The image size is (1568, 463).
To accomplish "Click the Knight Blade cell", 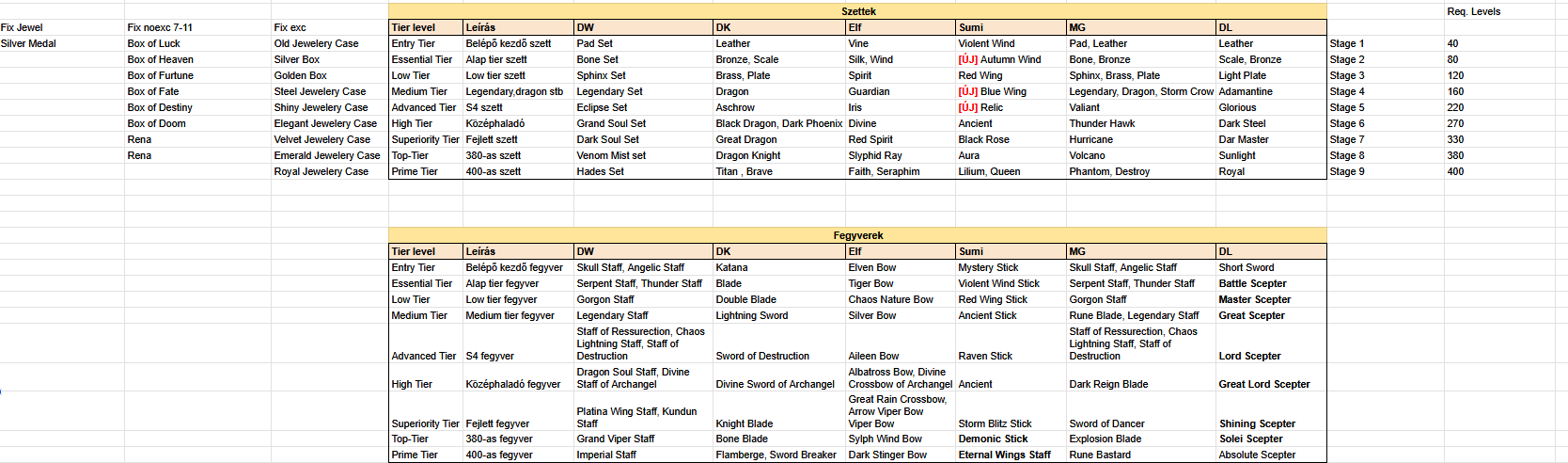I will 745,423.
